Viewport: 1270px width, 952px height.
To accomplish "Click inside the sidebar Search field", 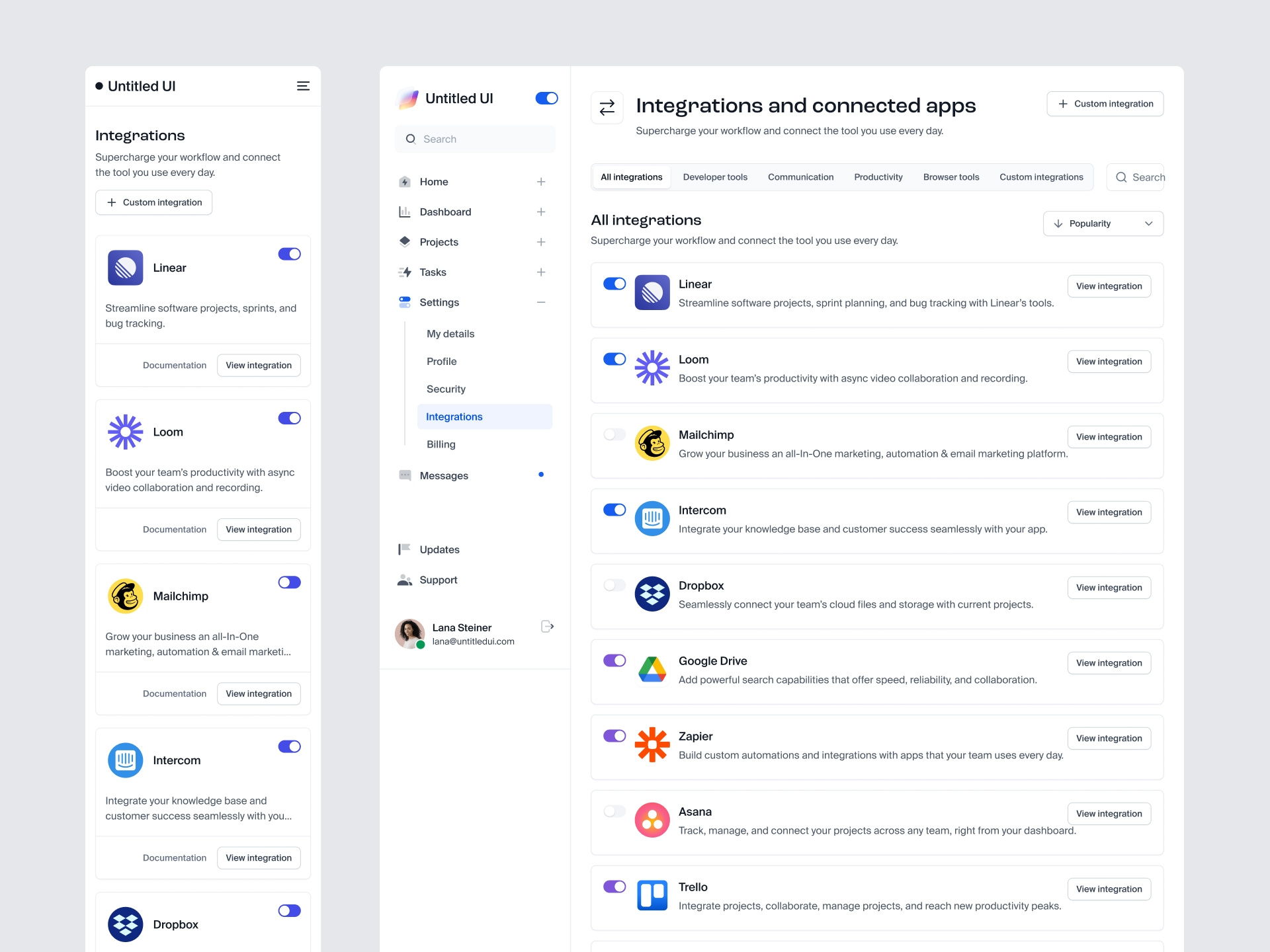I will point(475,139).
